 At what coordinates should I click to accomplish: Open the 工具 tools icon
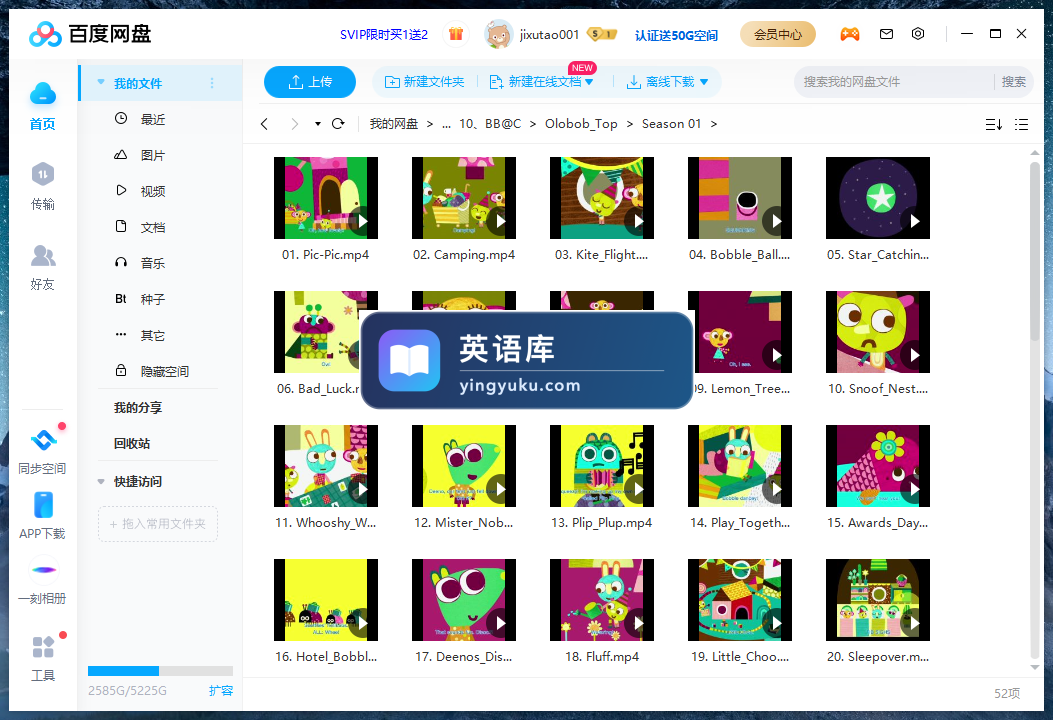[42, 647]
